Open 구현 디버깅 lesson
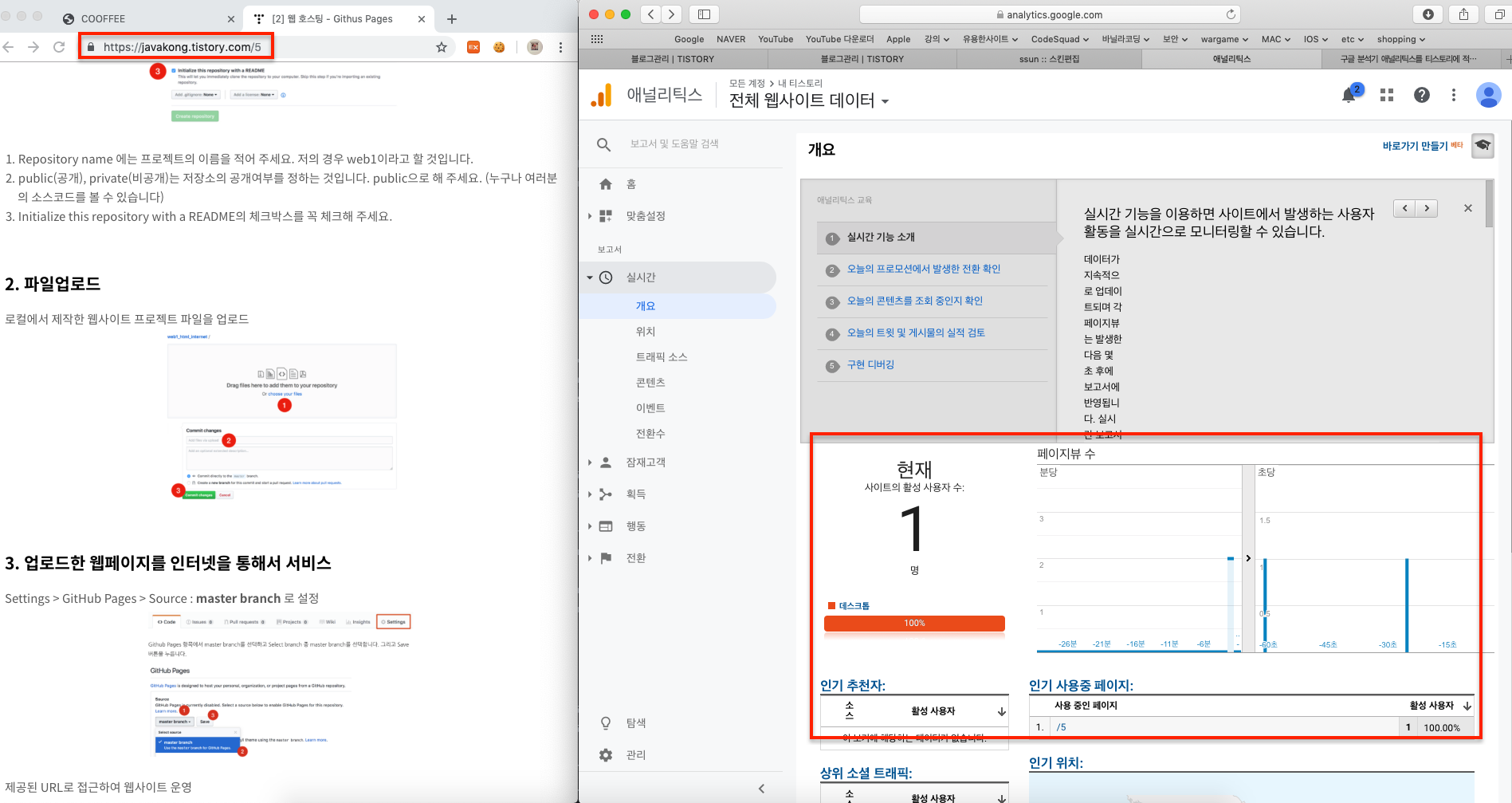 coord(870,365)
